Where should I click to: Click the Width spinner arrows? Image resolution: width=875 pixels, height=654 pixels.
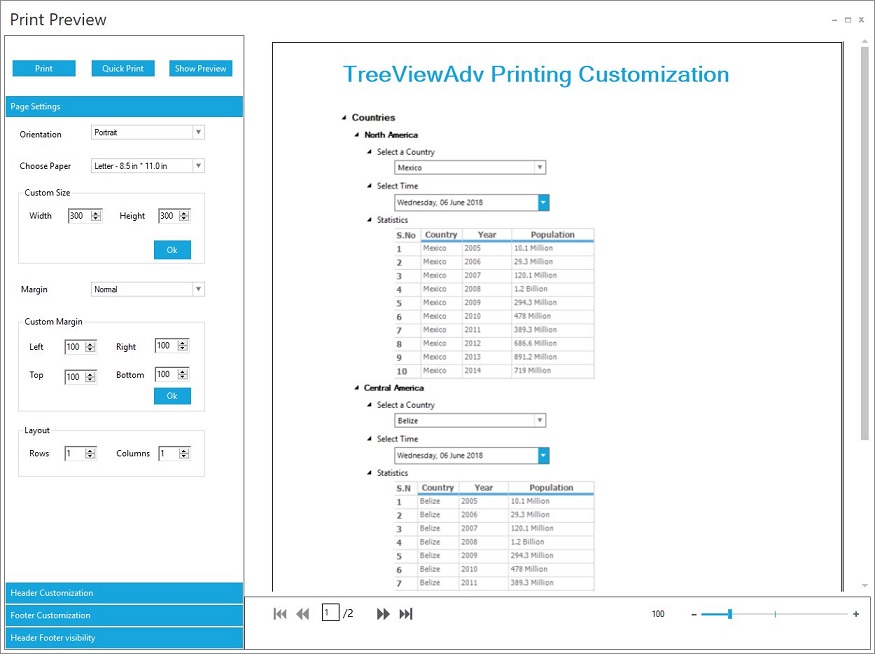(96, 216)
